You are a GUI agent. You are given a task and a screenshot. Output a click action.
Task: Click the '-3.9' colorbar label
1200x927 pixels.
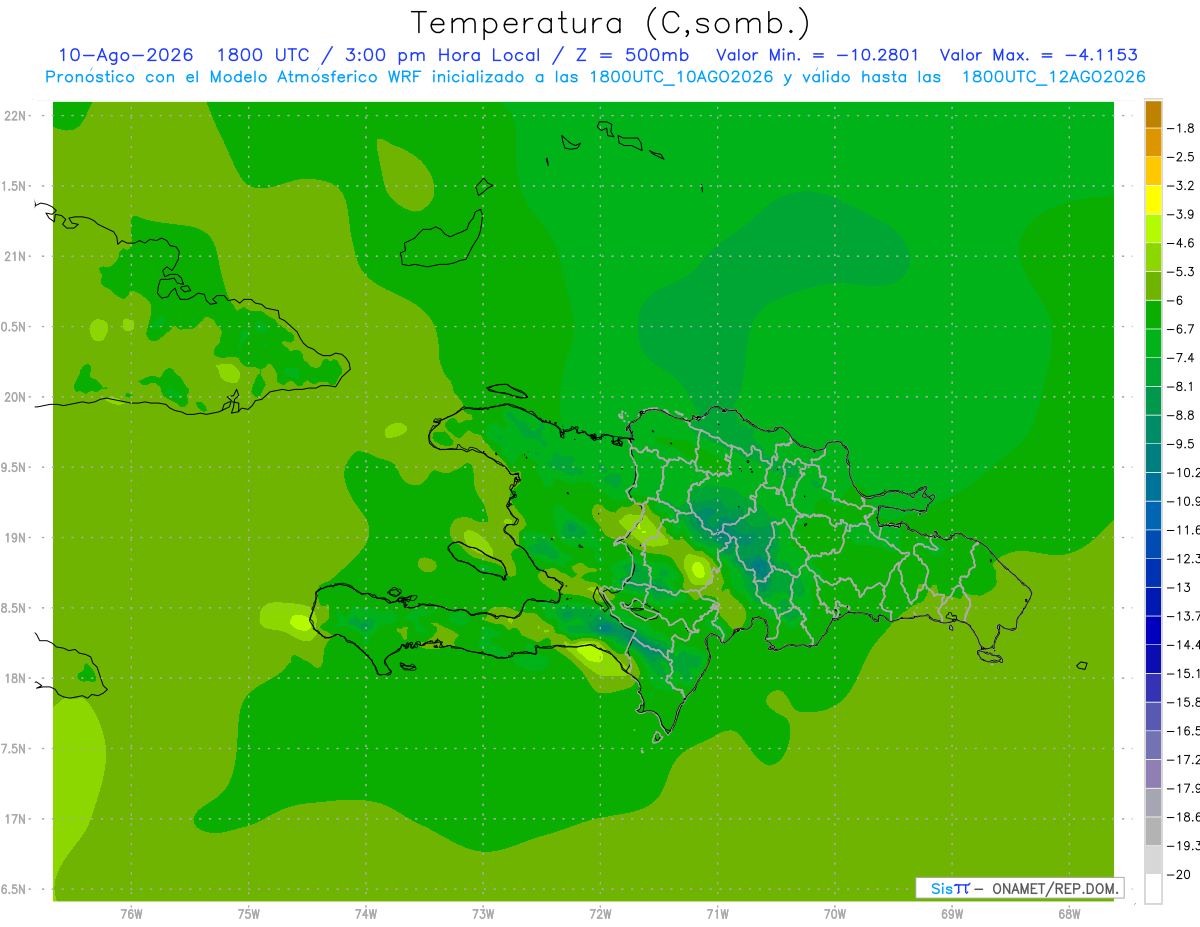(x=1181, y=214)
